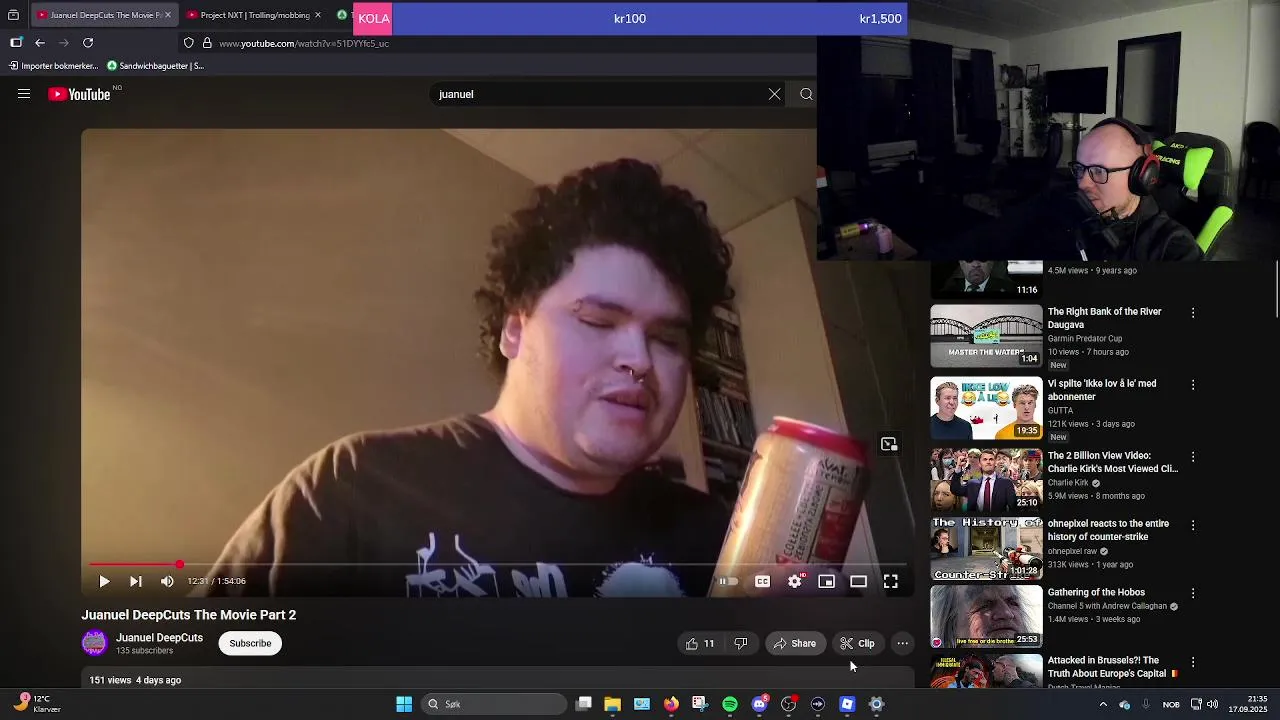Viewport: 1280px width, 720px height.
Task: Open options for Attacked in Brussels video
Action: [1193, 662]
